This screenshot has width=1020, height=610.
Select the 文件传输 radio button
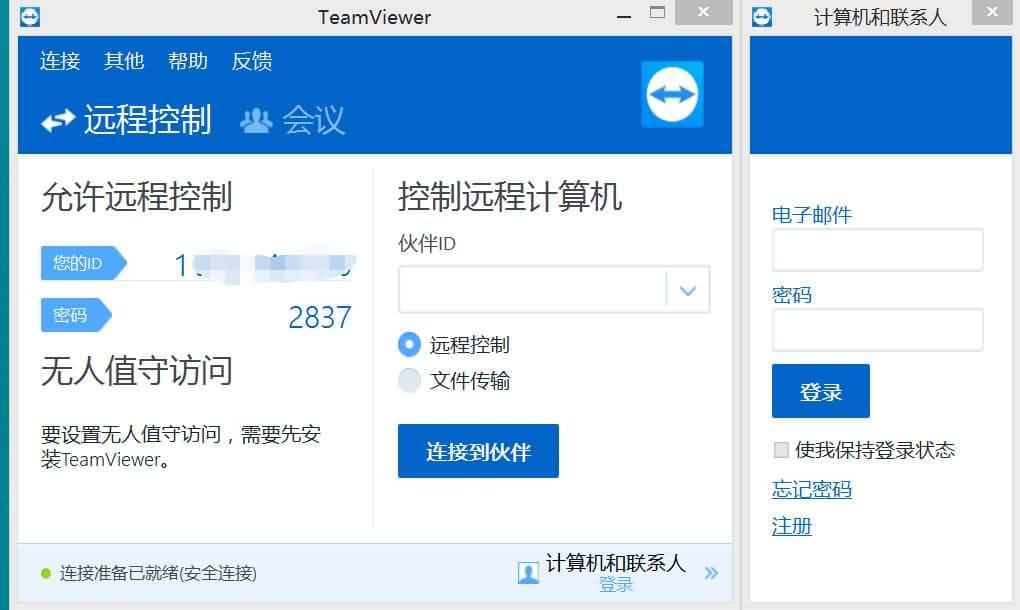[x=409, y=380]
